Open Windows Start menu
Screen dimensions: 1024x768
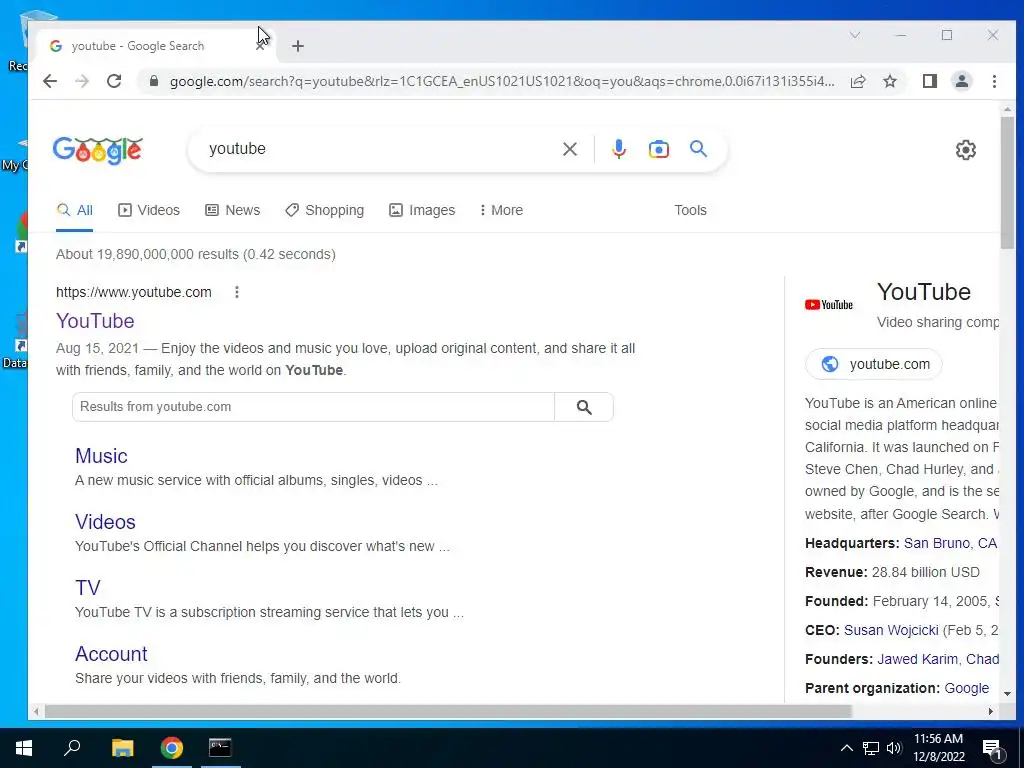click(x=24, y=748)
